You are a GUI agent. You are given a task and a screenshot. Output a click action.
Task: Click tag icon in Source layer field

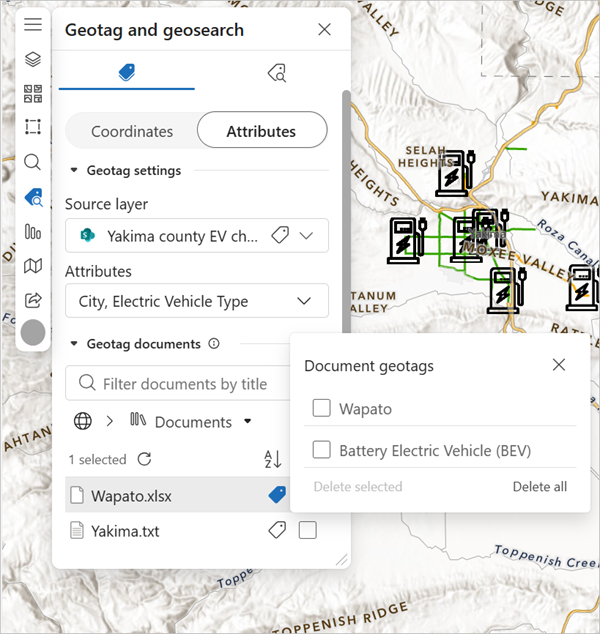point(280,235)
